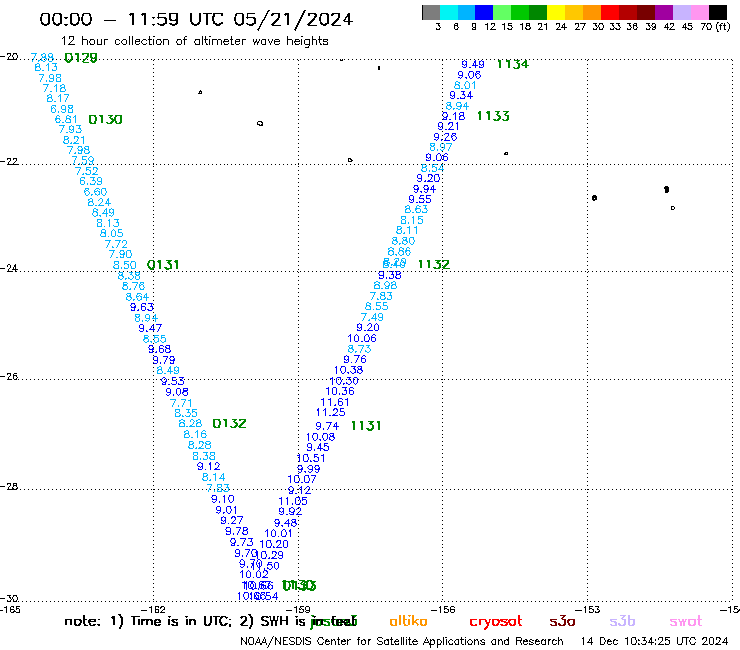Click the wave height value '10.01'

(278, 533)
